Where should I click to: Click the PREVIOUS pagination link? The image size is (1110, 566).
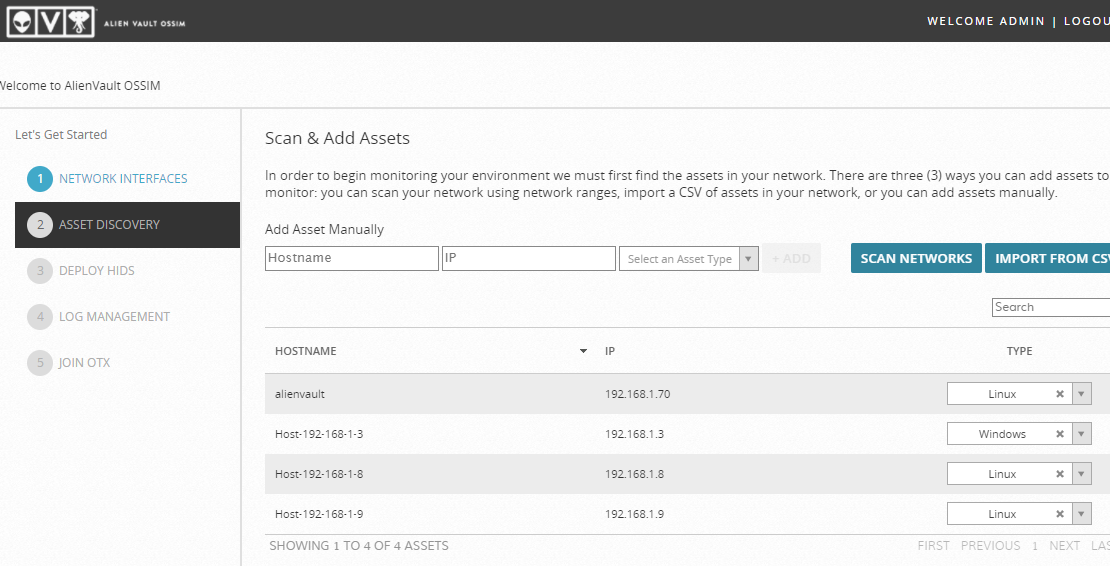[990, 545]
